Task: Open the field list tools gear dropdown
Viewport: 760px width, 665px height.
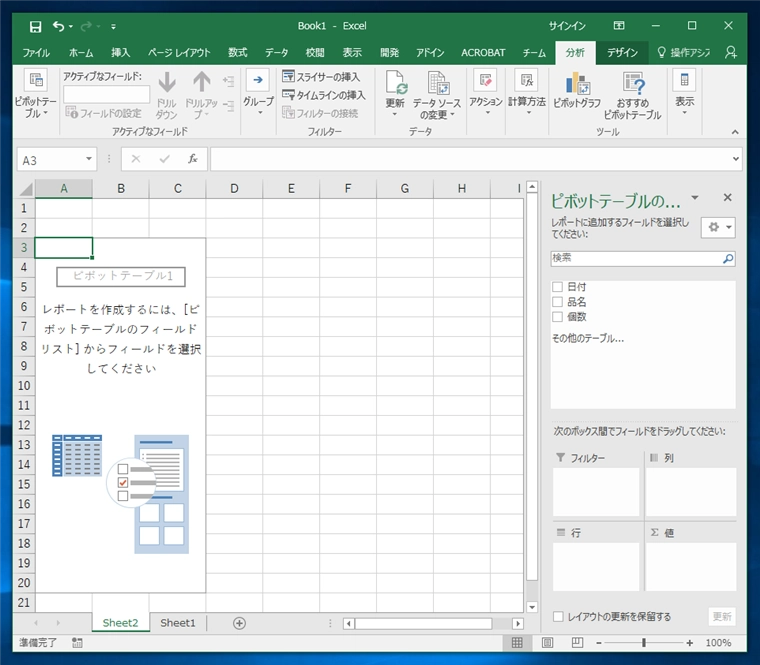Action: point(719,227)
